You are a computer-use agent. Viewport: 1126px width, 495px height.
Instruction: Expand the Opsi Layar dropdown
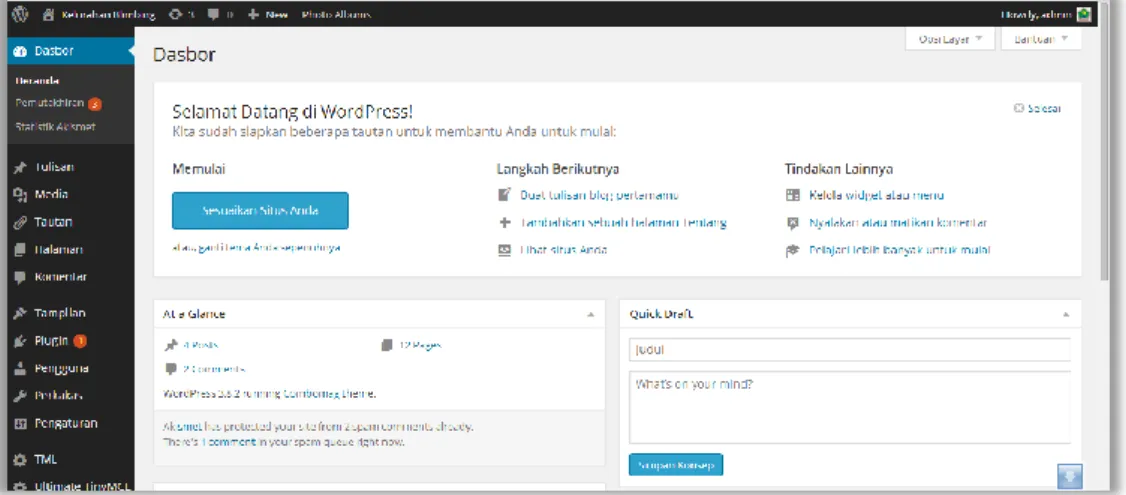951,40
